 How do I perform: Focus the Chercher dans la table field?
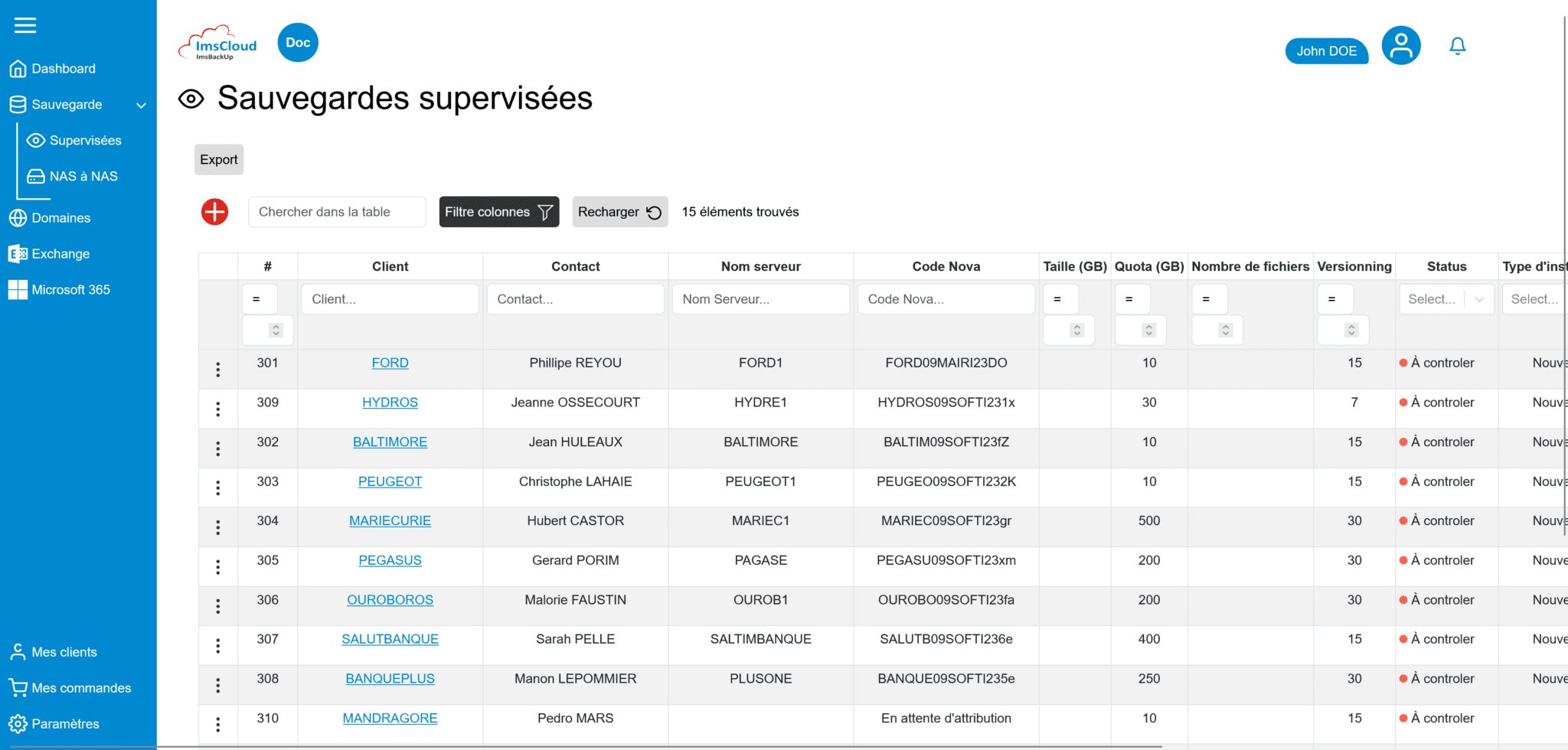click(x=337, y=212)
